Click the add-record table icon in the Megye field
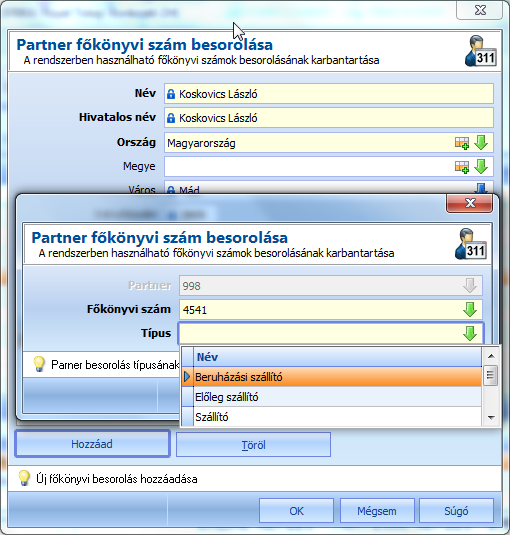The image size is (510, 535). (x=462, y=167)
